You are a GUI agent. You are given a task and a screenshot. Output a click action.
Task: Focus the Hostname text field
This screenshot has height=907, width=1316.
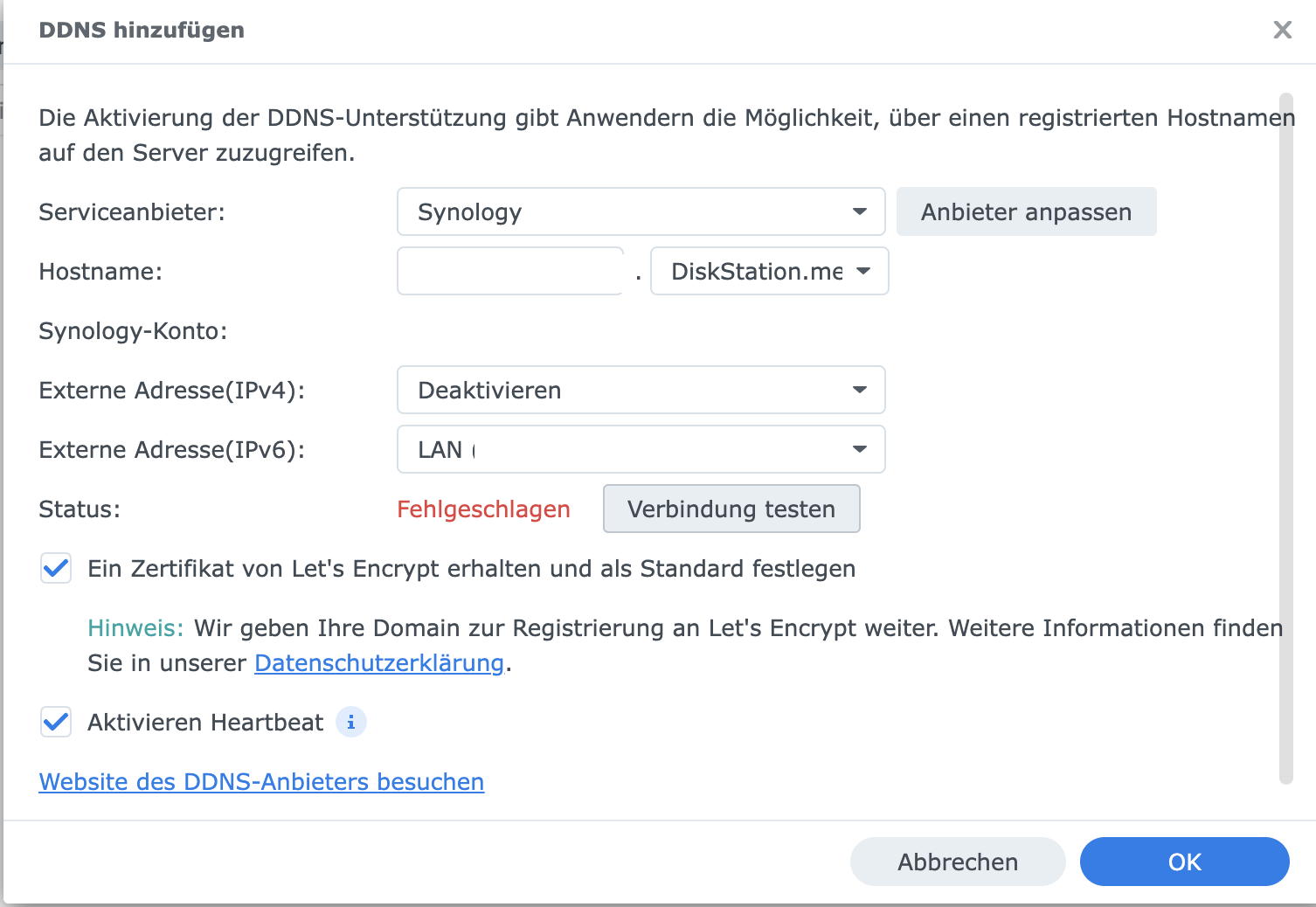(510, 272)
